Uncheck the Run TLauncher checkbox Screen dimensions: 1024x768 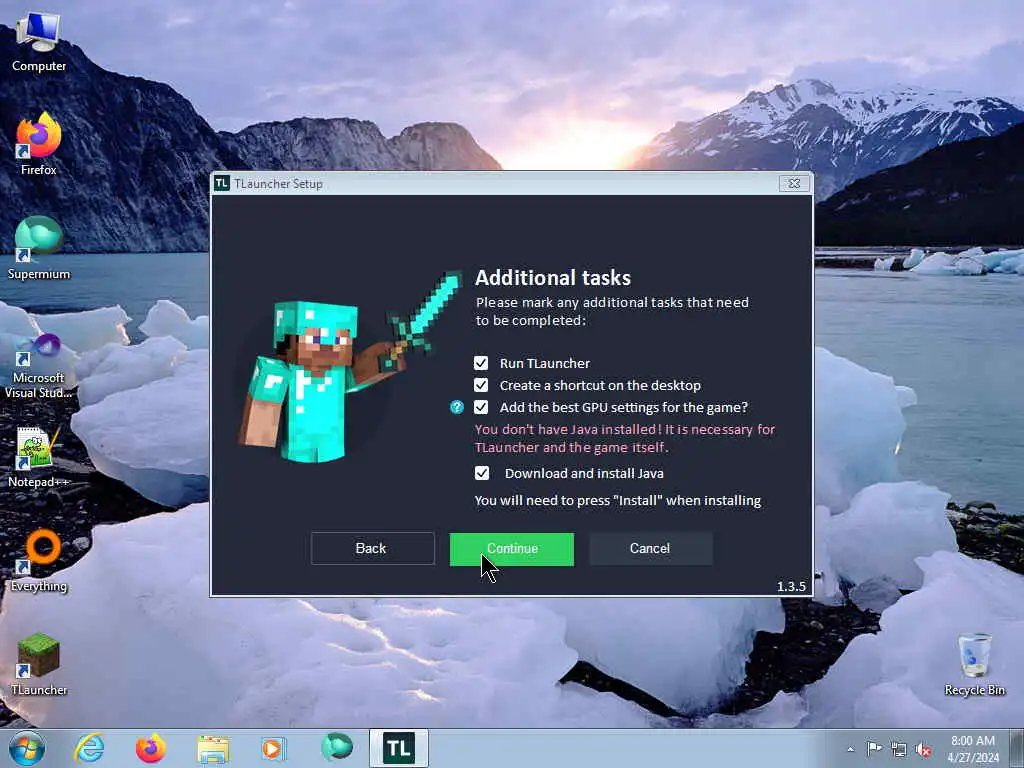(x=481, y=363)
